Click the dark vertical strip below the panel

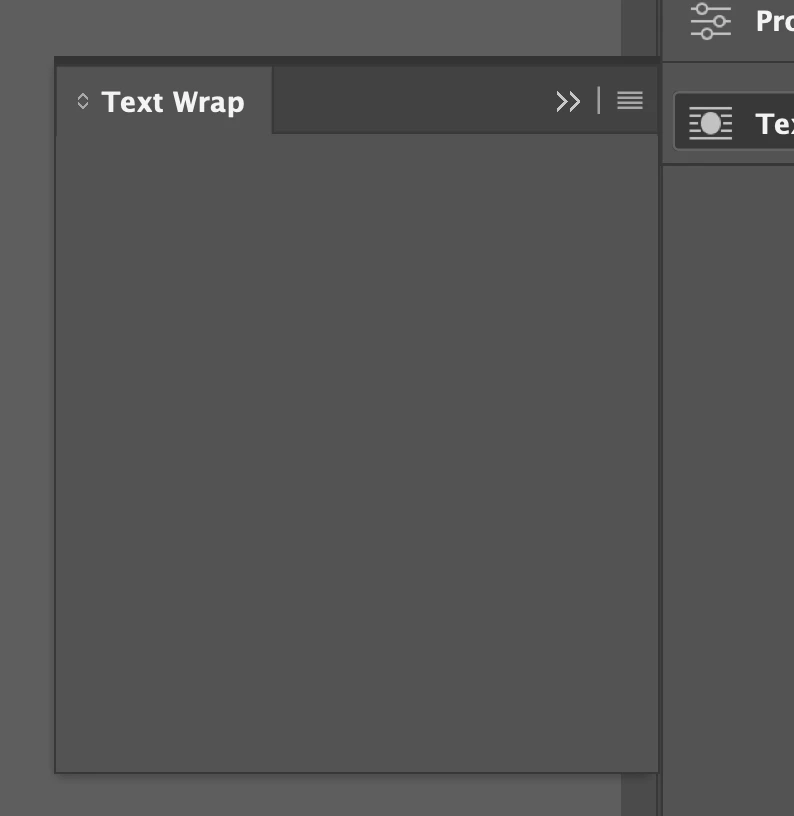[x=638, y=795]
